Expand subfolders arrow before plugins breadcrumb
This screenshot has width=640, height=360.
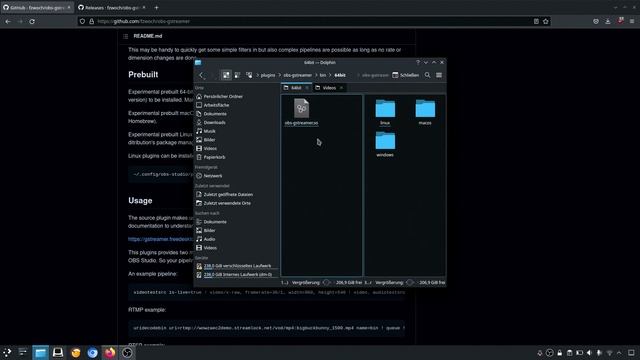coord(258,75)
